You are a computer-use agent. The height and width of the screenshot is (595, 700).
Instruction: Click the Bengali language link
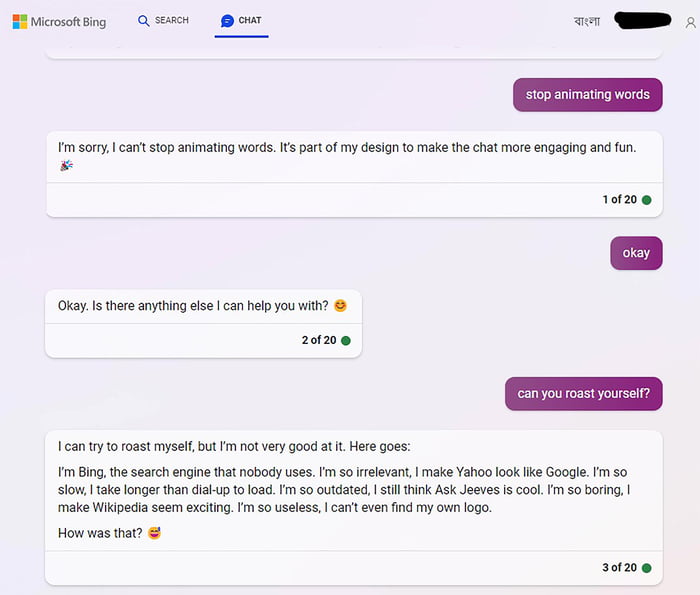coord(587,21)
